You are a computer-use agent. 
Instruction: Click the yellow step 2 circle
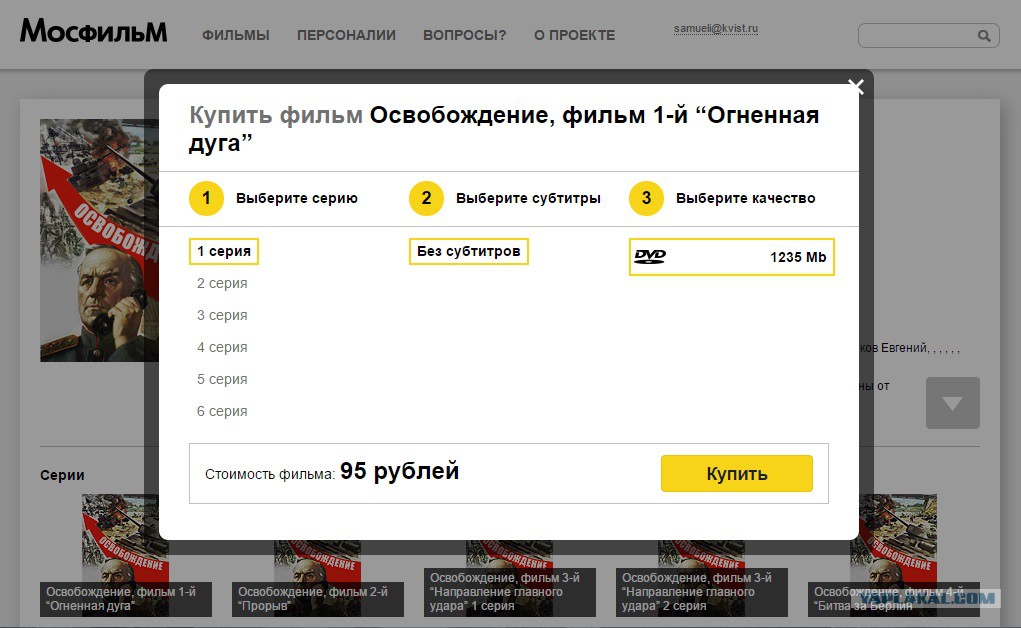(x=426, y=198)
